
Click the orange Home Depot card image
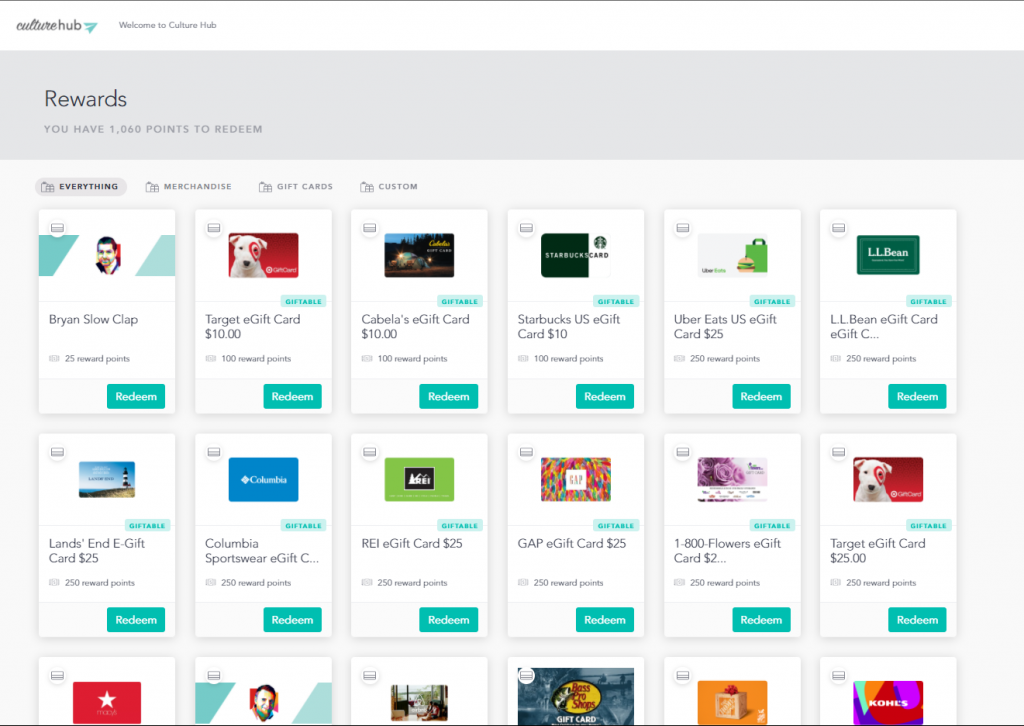[732, 702]
